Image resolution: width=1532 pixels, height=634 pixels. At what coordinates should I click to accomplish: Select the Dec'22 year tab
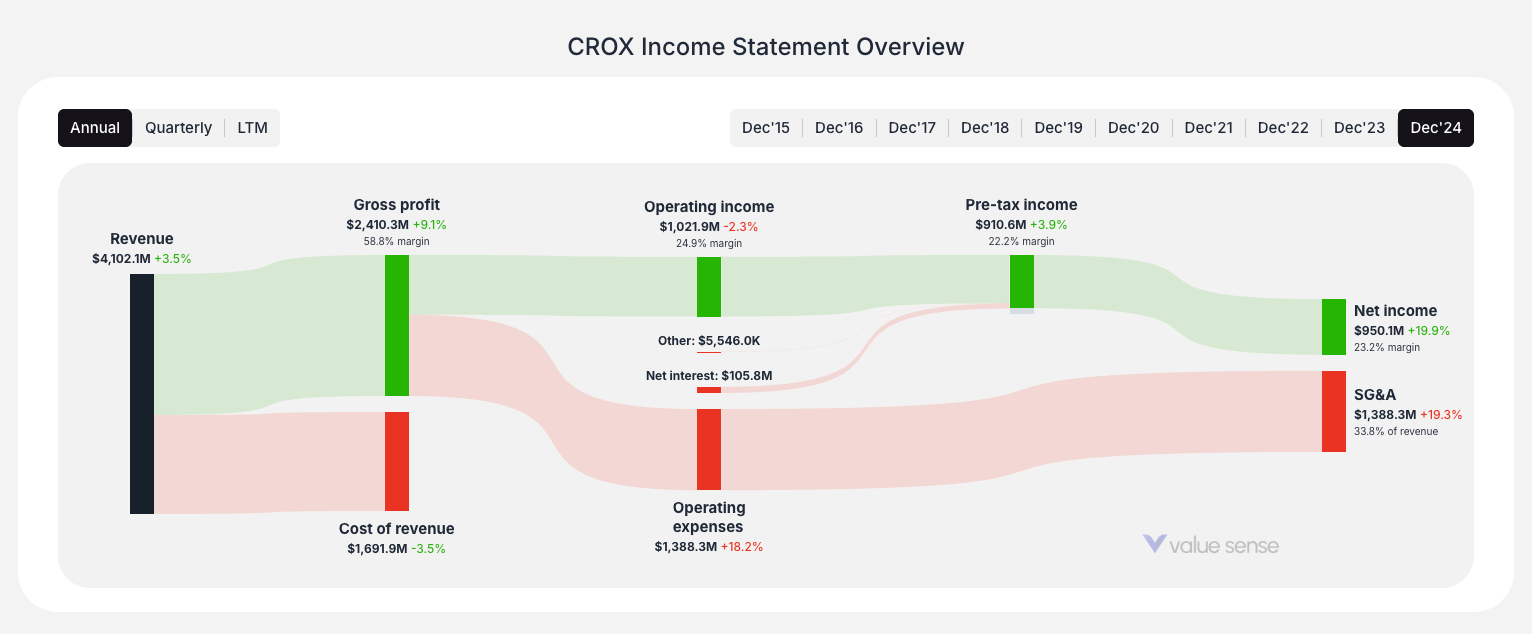click(x=1283, y=128)
